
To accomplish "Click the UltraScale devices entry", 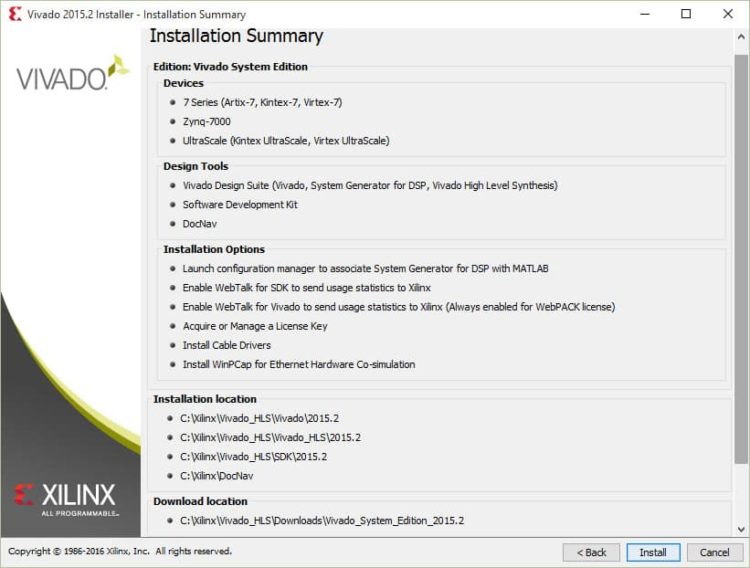I will (285, 140).
